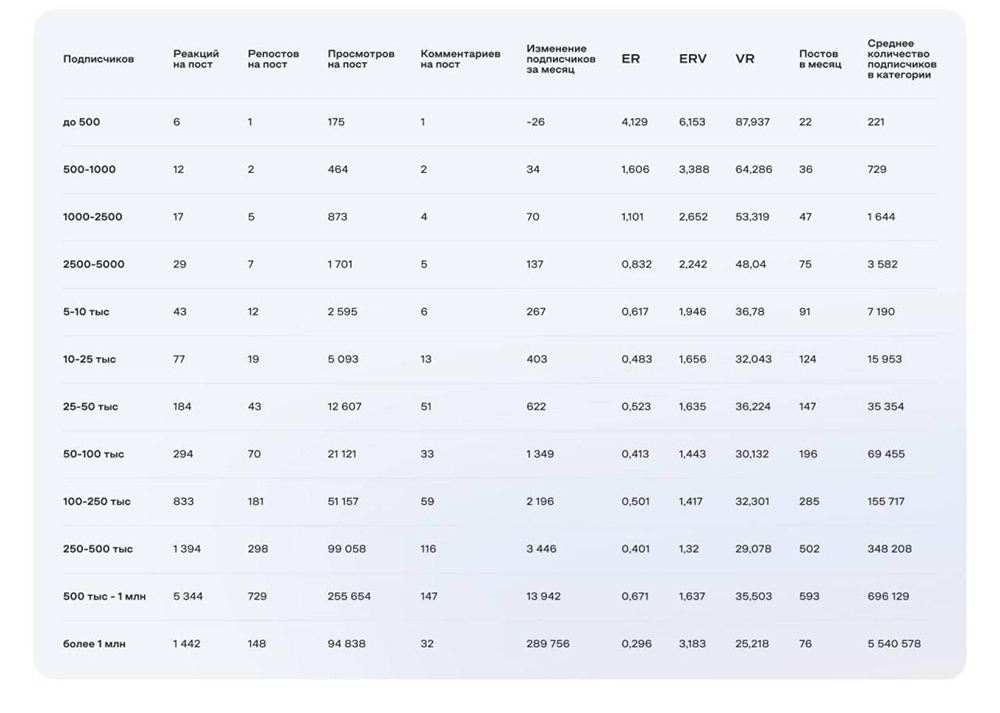Click the cell showing 255 654 views
Viewport: 1000px width, 713px height.
pos(349,596)
